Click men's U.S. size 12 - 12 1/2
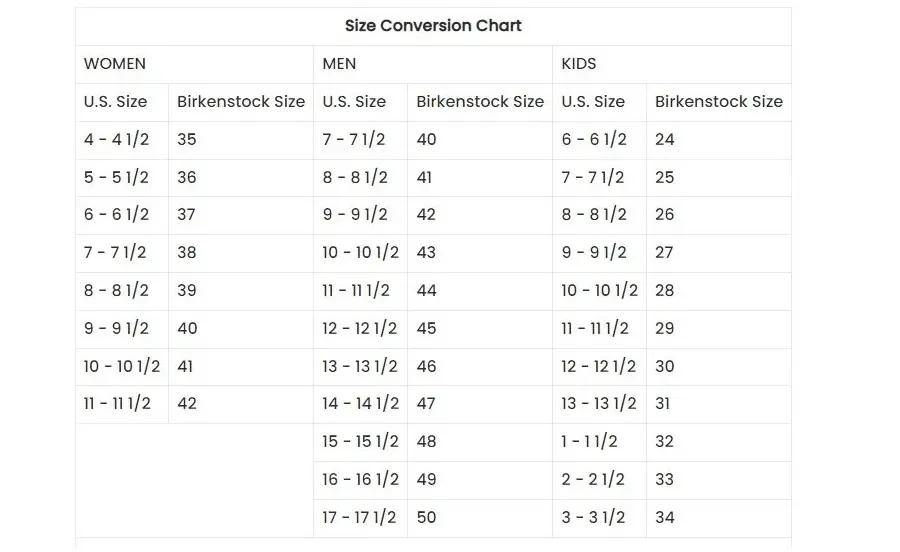 pos(360,328)
